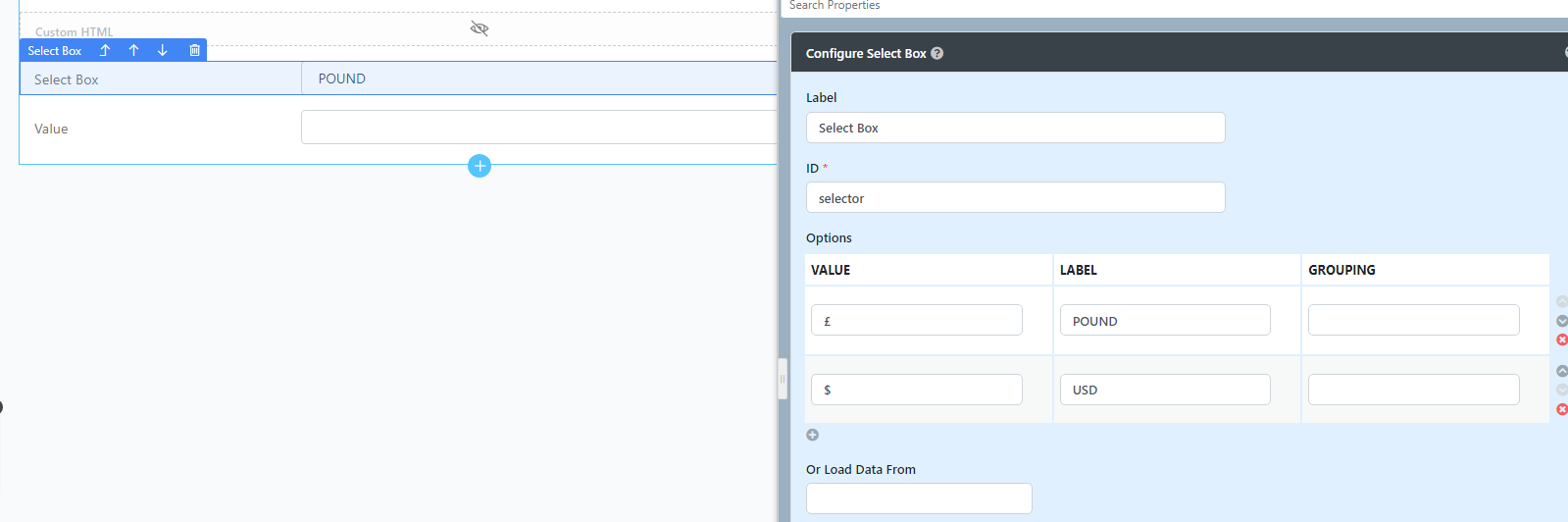Delete the Select Box element via trash icon
This screenshot has width=1568, height=522.
click(194, 50)
